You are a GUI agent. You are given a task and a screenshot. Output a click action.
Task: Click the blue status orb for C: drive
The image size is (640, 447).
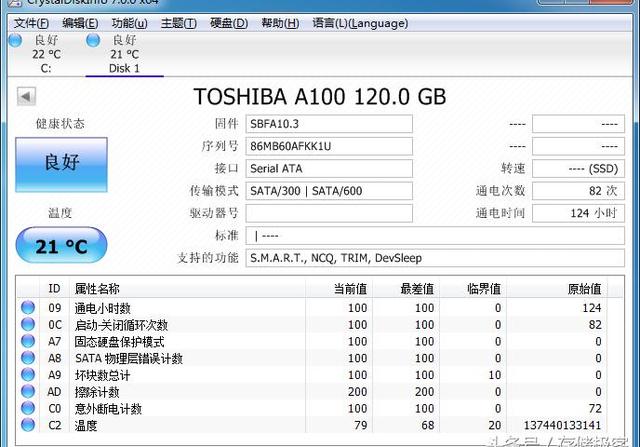pos(14,40)
